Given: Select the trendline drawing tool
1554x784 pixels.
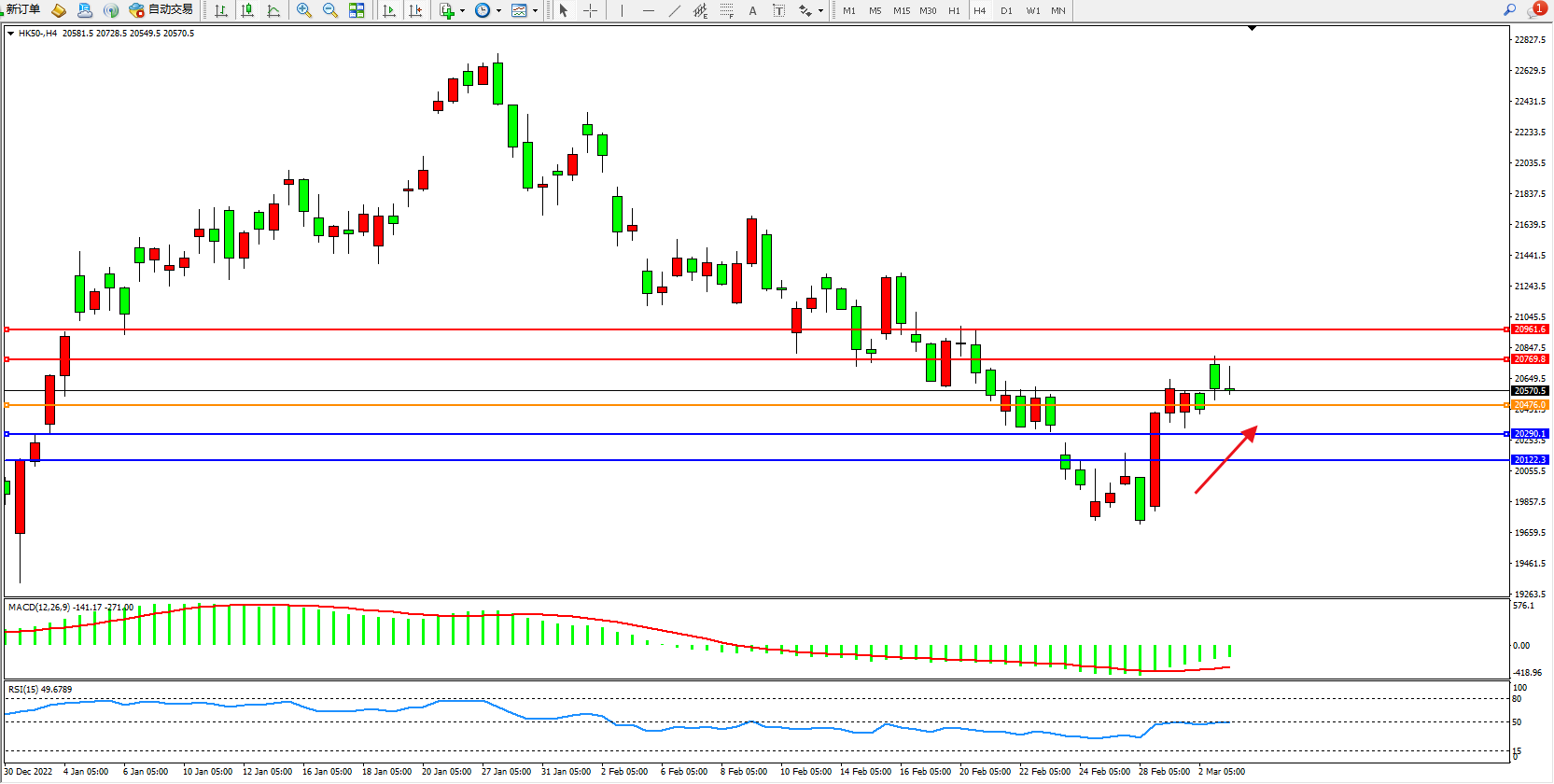Looking at the screenshot, I should [x=674, y=10].
